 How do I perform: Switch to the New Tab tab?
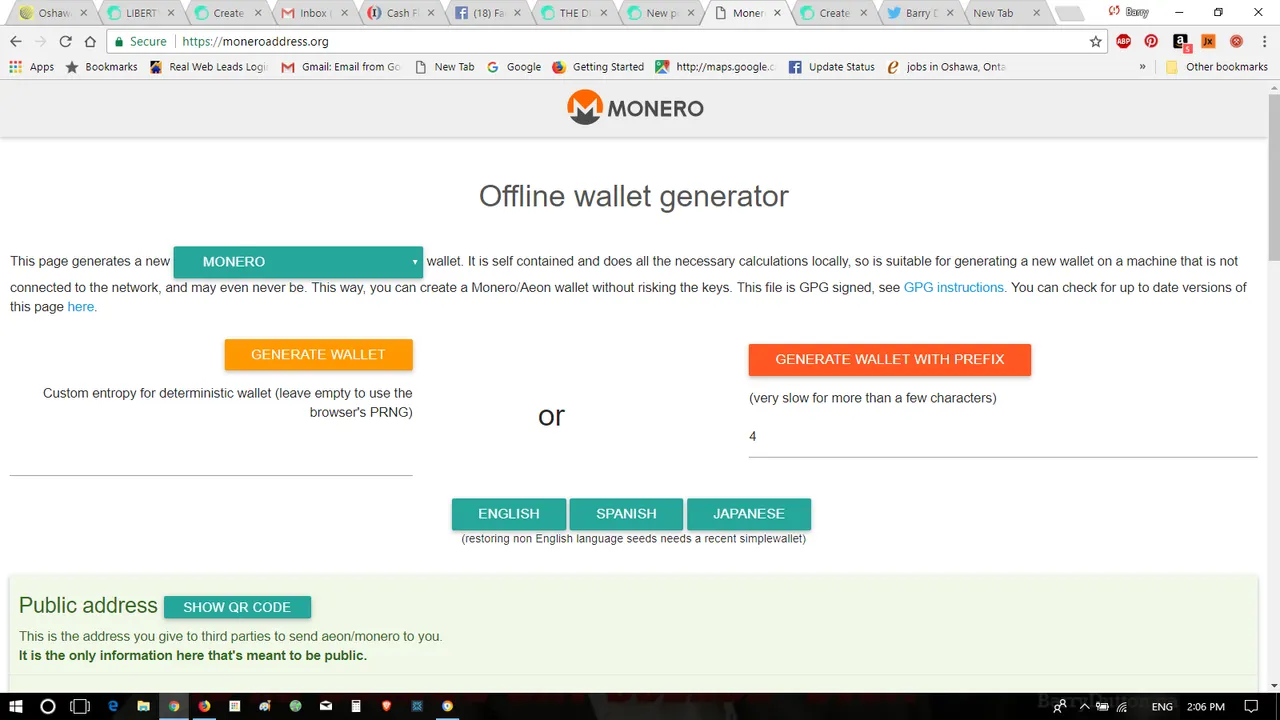(x=1005, y=13)
